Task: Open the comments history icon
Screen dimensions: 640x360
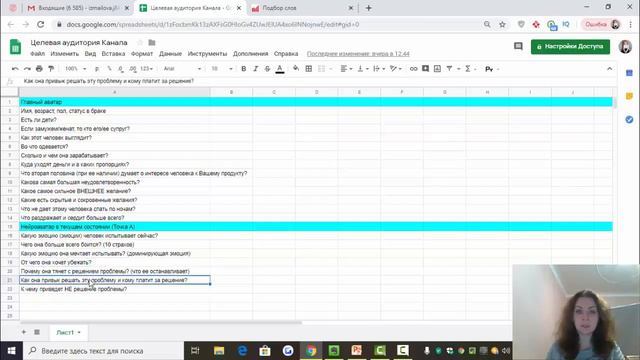Action: [x=518, y=46]
